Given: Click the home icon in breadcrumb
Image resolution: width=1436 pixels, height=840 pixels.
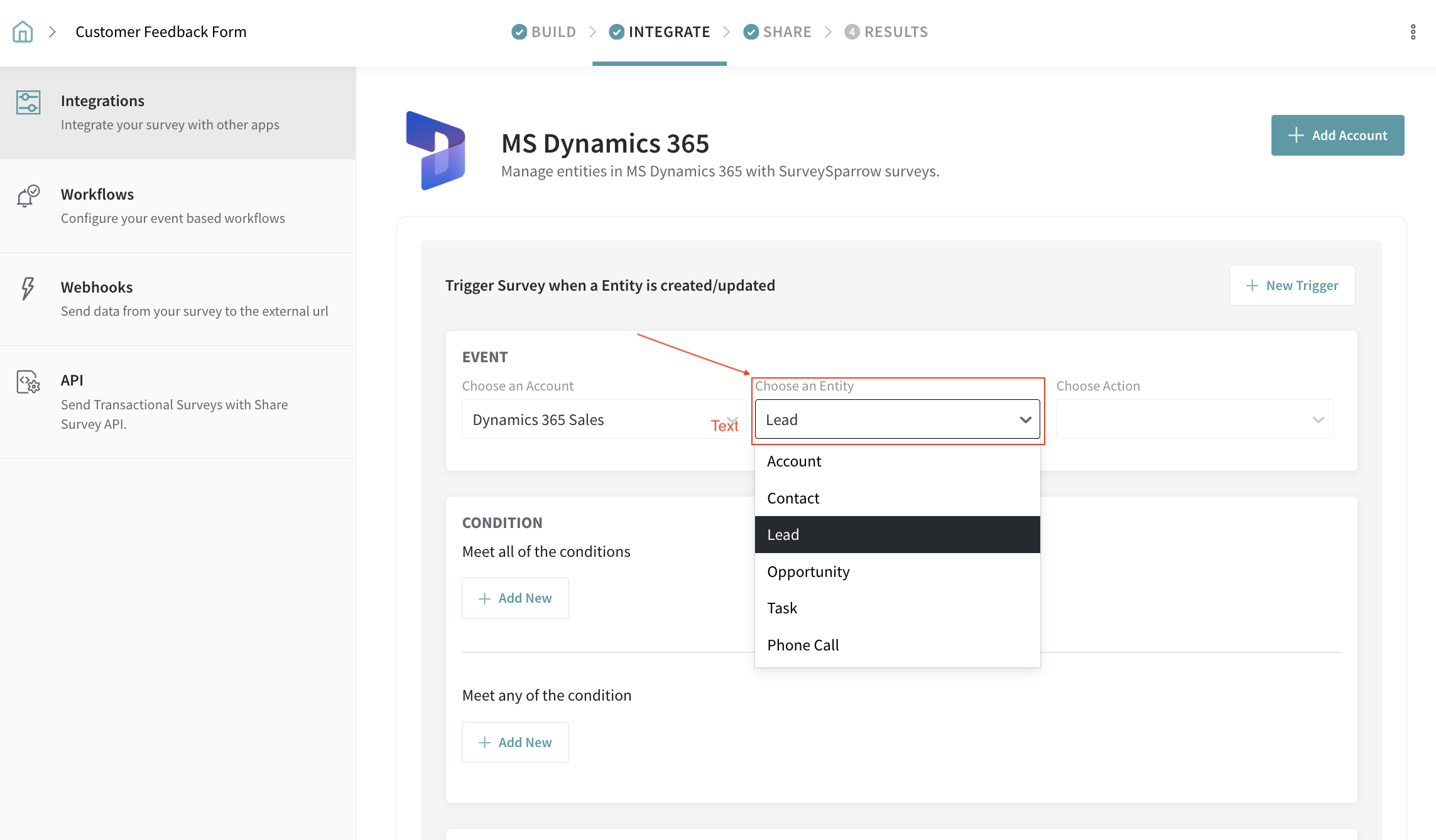Looking at the screenshot, I should (x=23, y=31).
